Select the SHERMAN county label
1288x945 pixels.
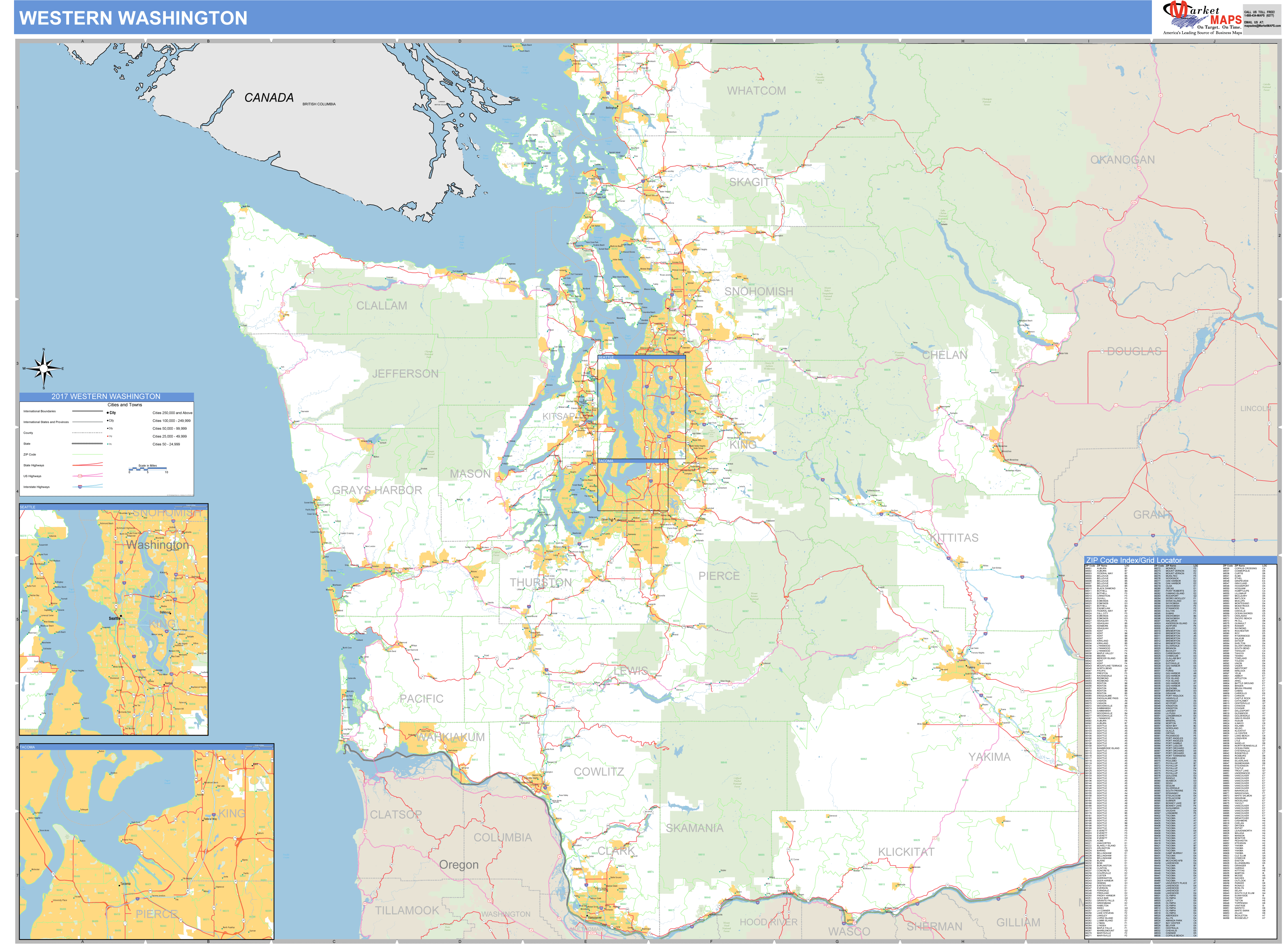pyautogui.click(x=934, y=926)
